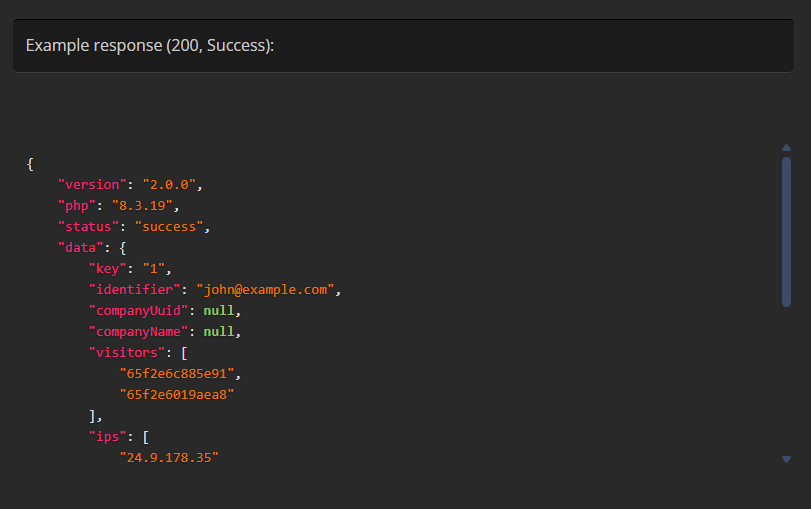Click the "status" key
811x509 pixels.
(x=89, y=227)
